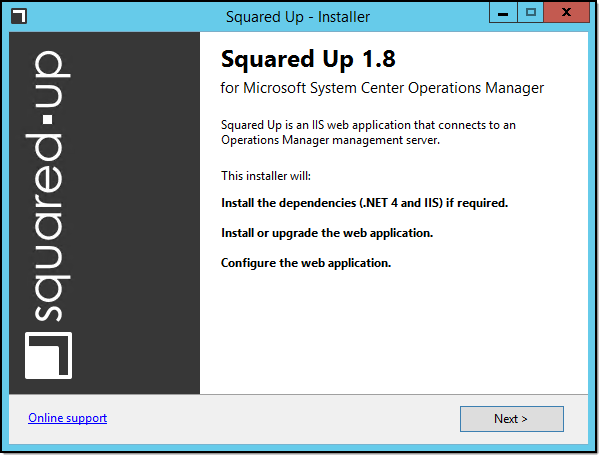
Task: Click the Squared Up - Installer title text
Action: click(298, 17)
